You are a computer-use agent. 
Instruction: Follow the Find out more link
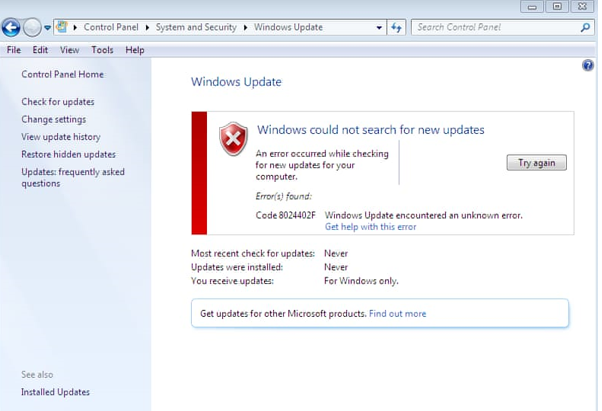click(397, 313)
